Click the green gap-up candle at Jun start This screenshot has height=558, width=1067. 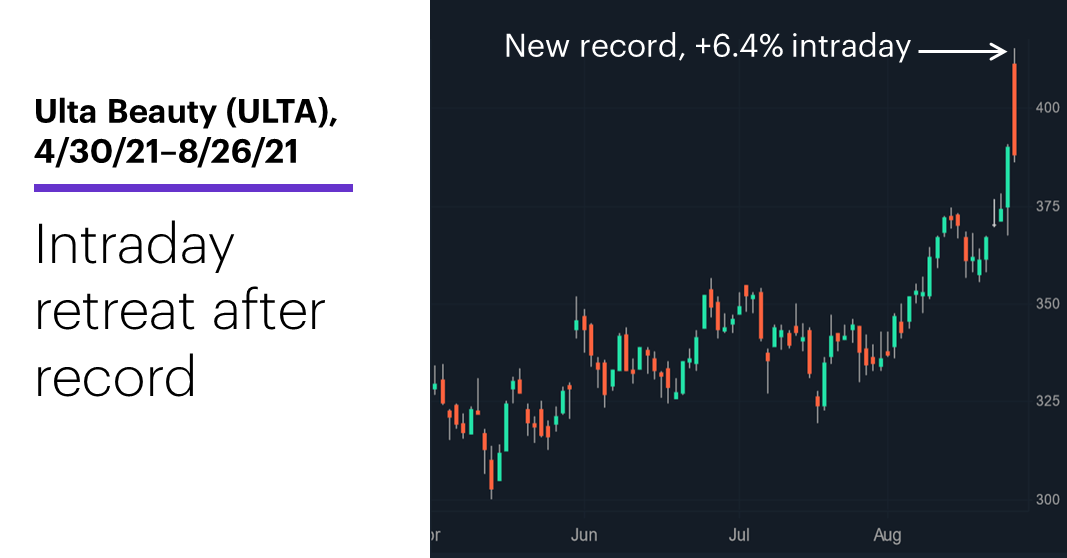577,323
